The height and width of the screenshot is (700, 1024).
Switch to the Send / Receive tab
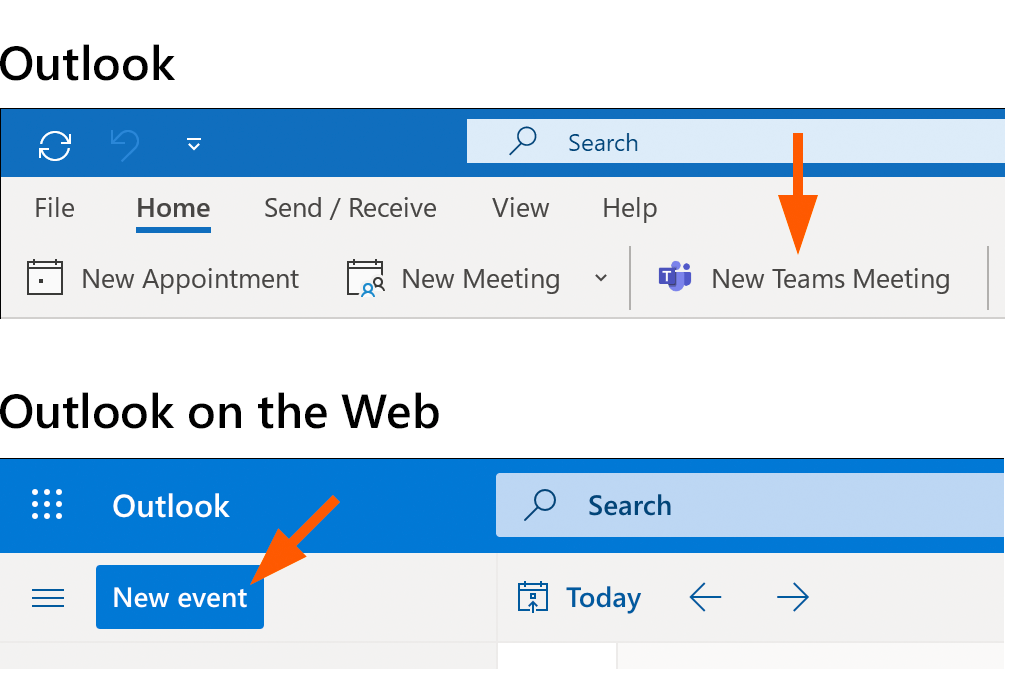pyautogui.click(x=350, y=208)
